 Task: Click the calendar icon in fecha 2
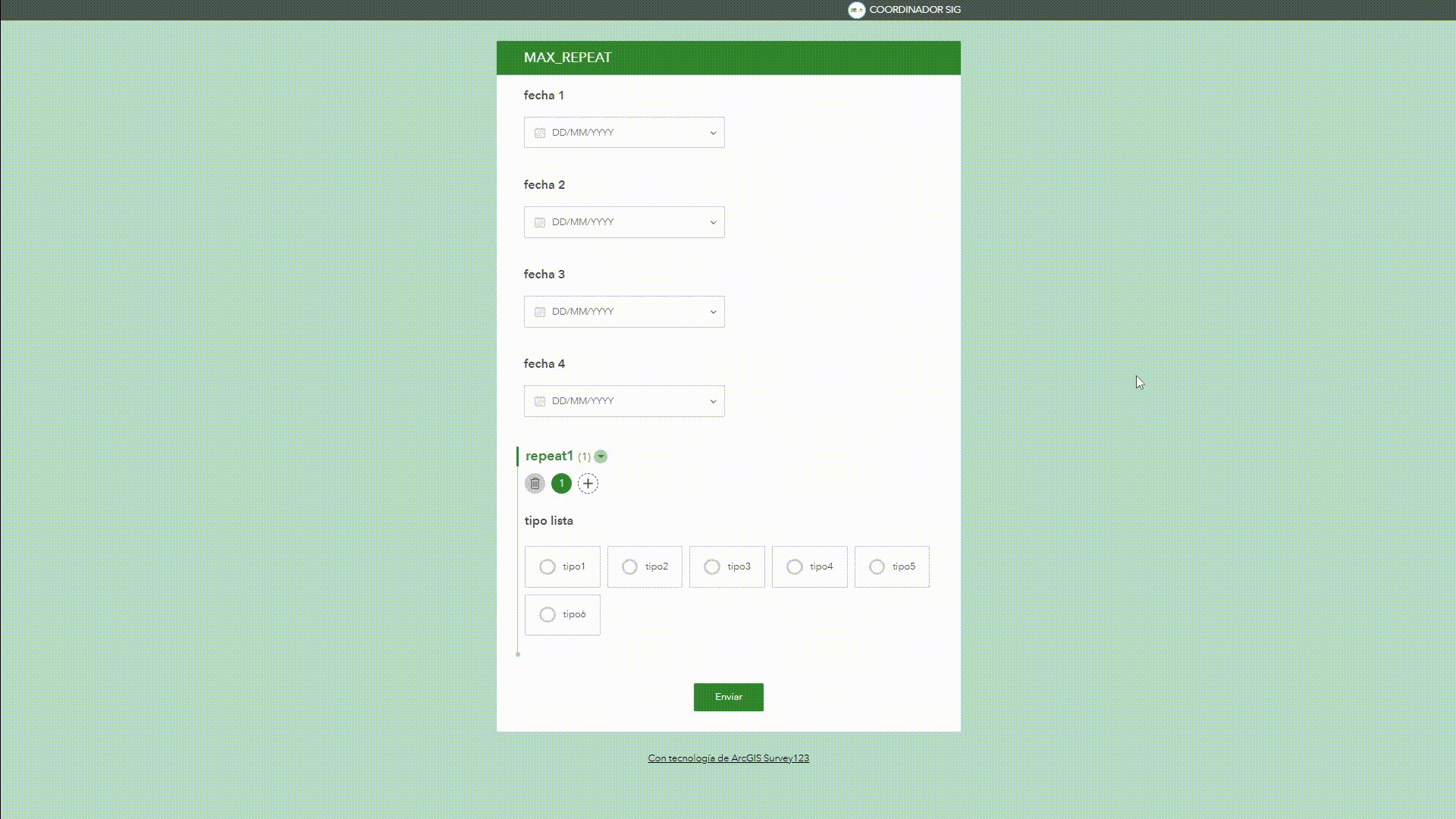540,222
